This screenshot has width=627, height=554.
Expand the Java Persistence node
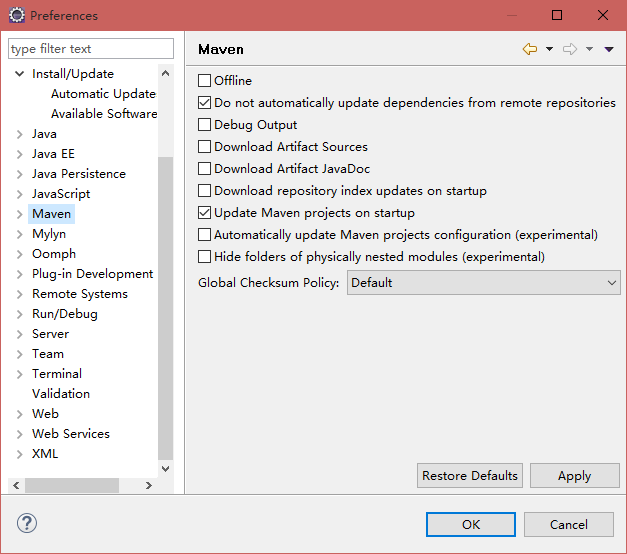(x=19, y=174)
